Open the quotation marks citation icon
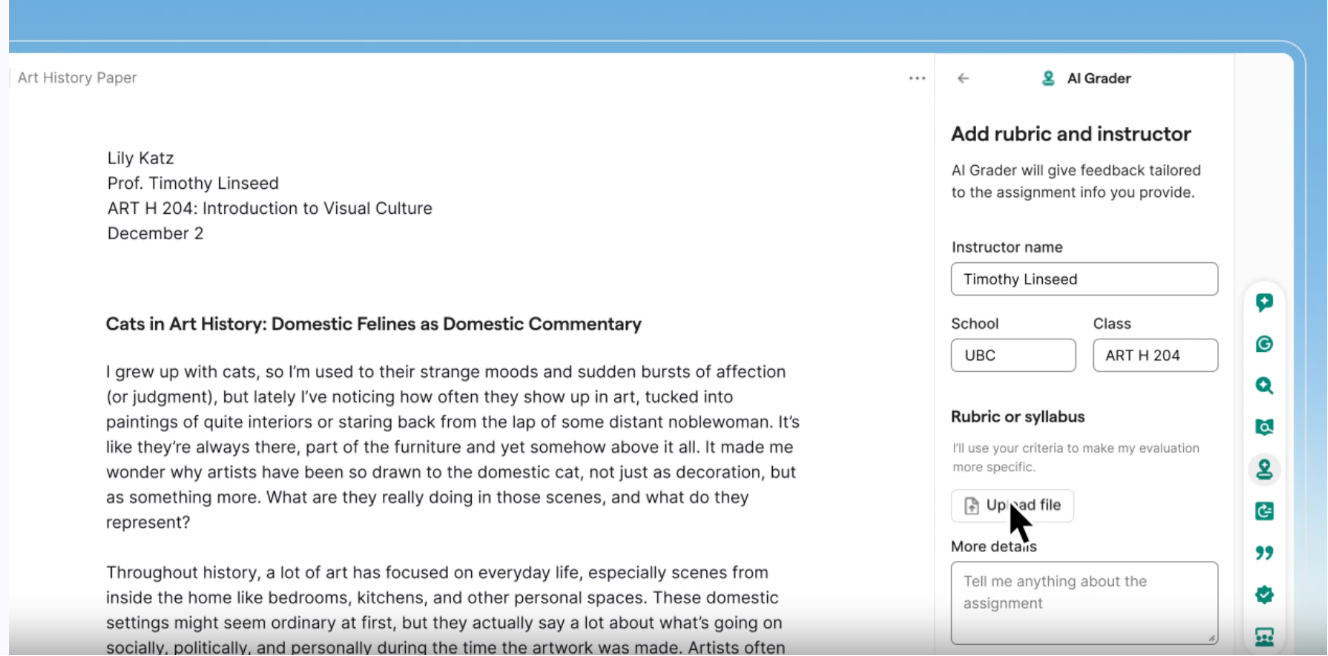The image size is (1328, 656). pyautogui.click(x=1263, y=553)
